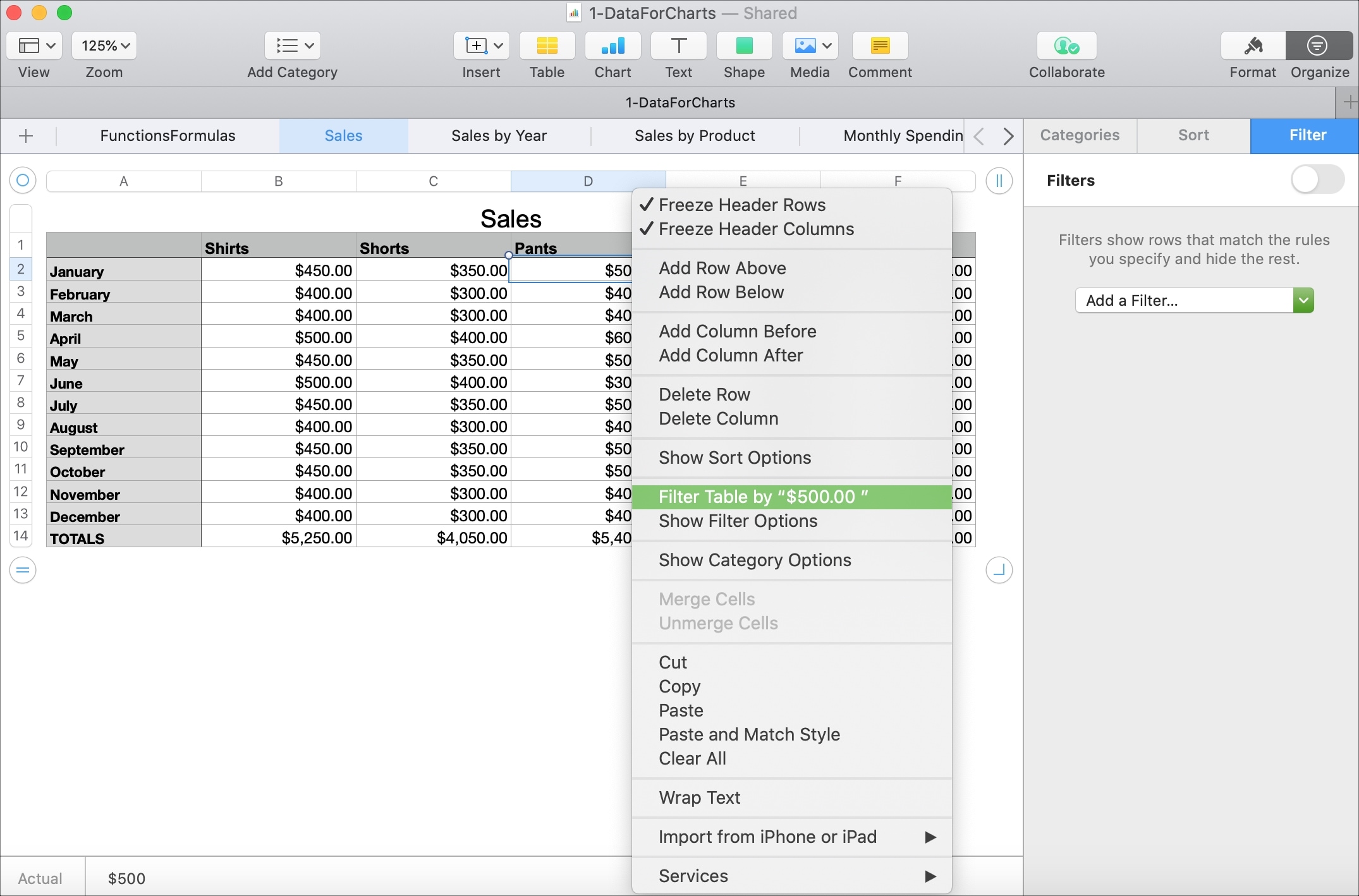Image resolution: width=1359 pixels, height=896 pixels.
Task: Choose Add Column After
Action: tap(791, 355)
